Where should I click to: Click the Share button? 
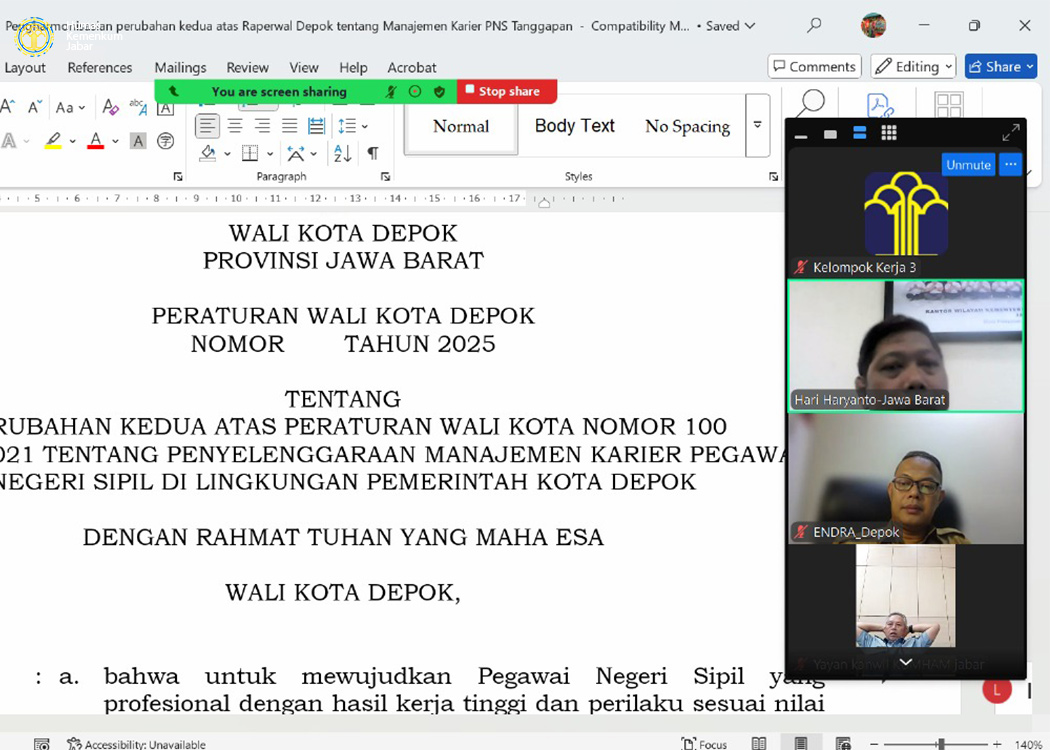(1001, 66)
